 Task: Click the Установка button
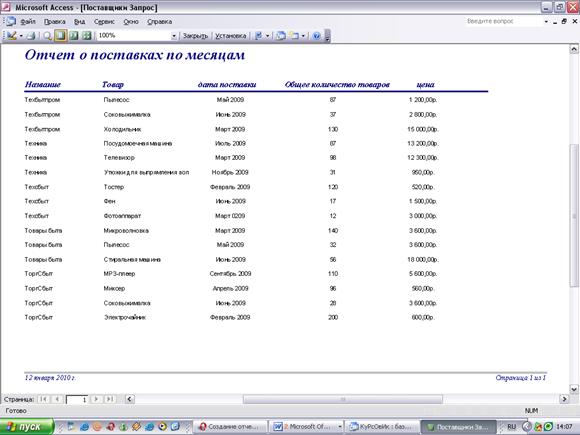point(230,36)
